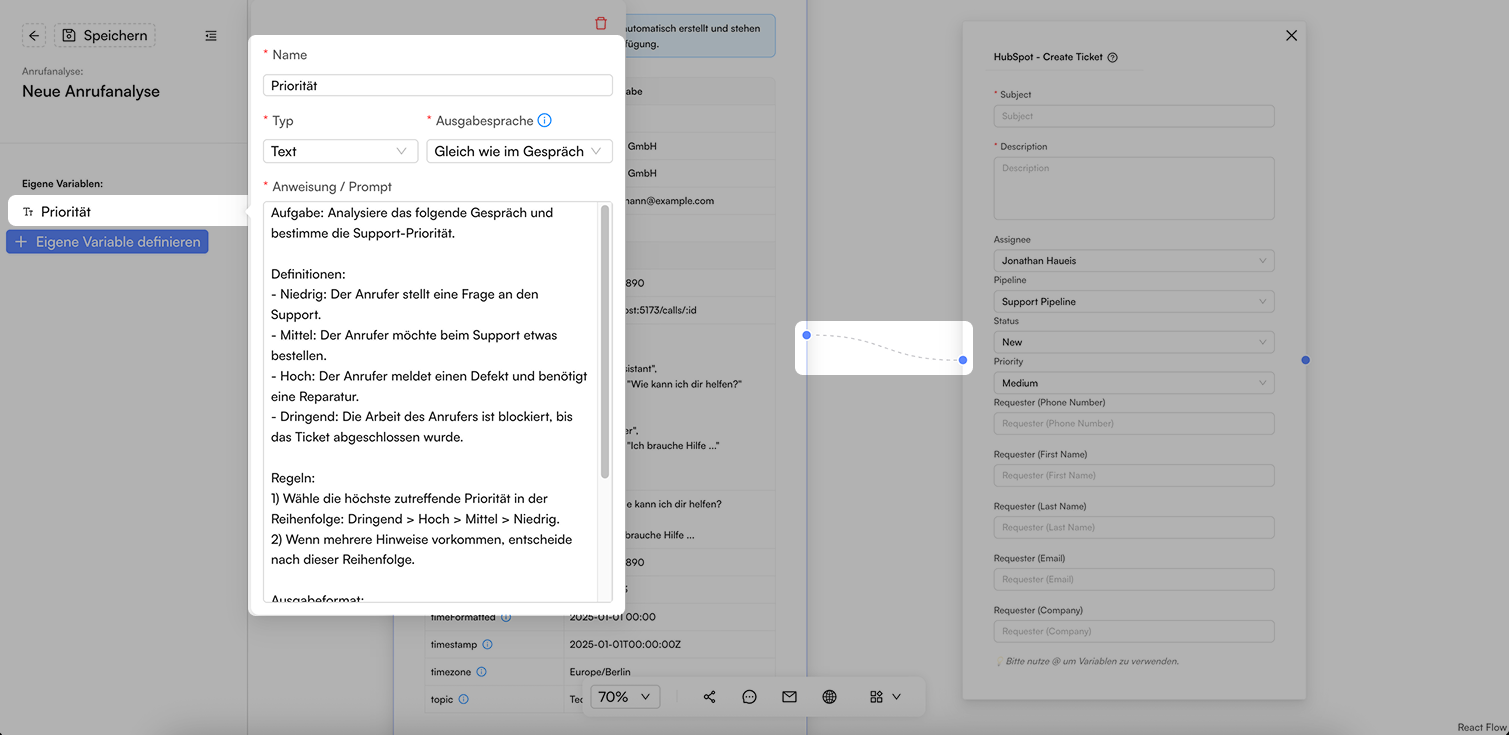Click the globe icon in bottom toolbar
Image resolution: width=1509 pixels, height=735 pixels.
(829, 697)
